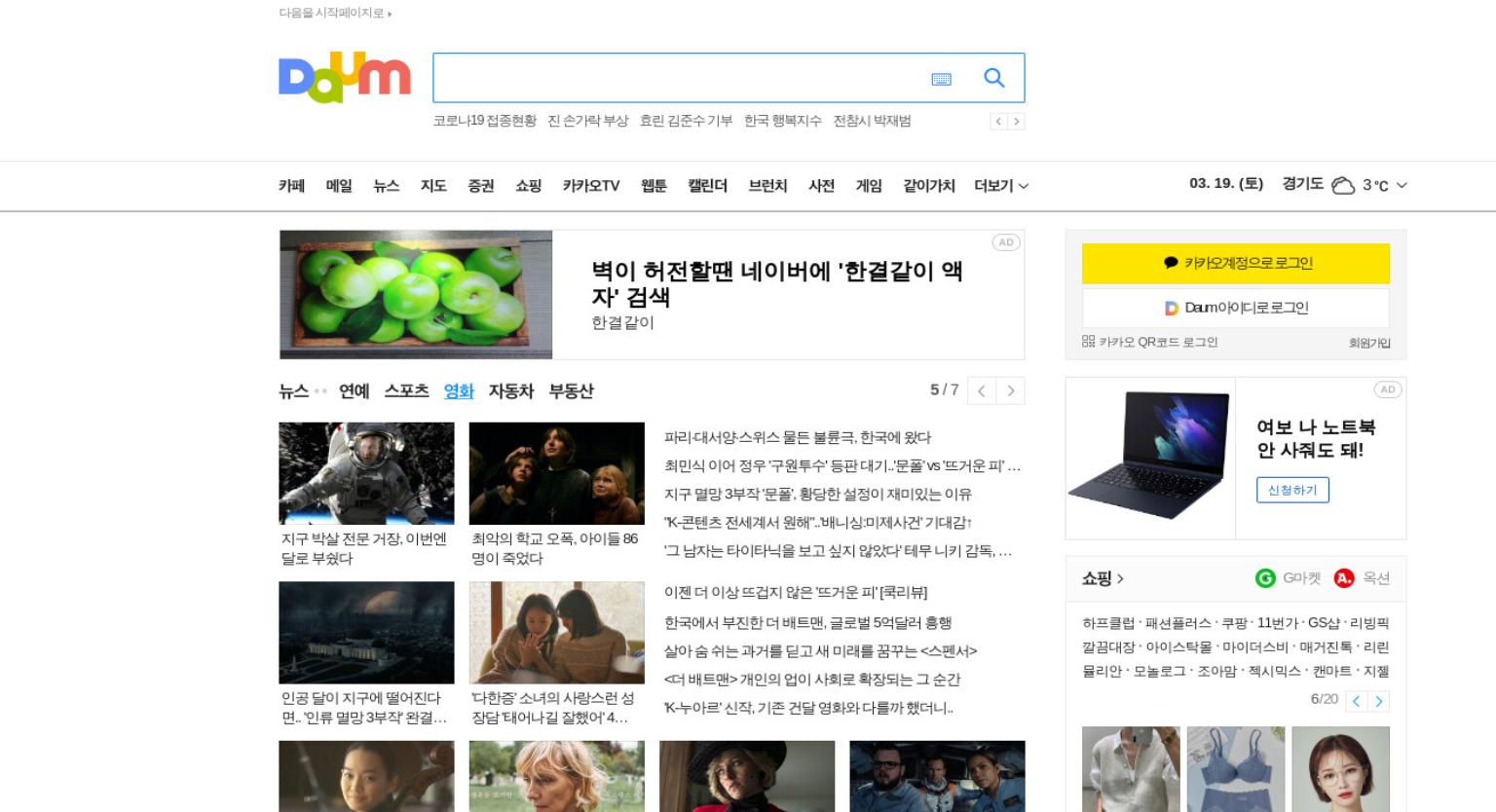Viewport: 1496px width, 812px height.
Task: Open the 인공 달이 지구에 떨어진다면 thumbnail
Action: (366, 633)
